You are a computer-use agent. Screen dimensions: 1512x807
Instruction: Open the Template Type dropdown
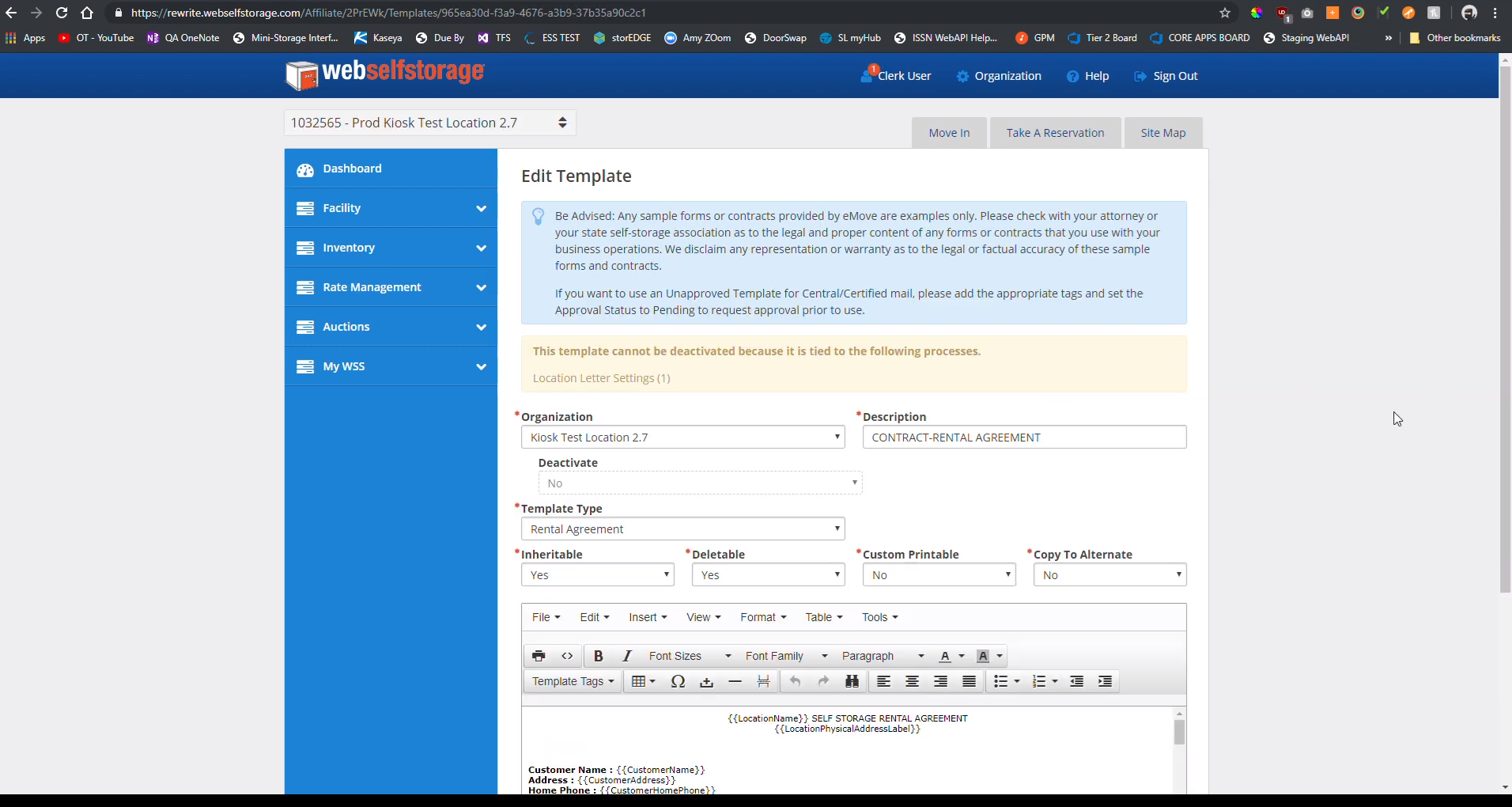[682, 529]
